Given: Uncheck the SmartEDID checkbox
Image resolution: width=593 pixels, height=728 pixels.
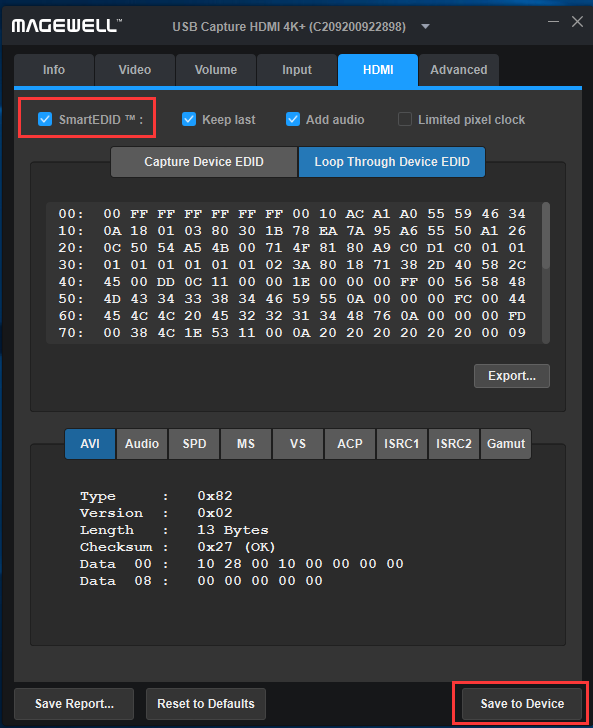Looking at the screenshot, I should click(x=45, y=119).
